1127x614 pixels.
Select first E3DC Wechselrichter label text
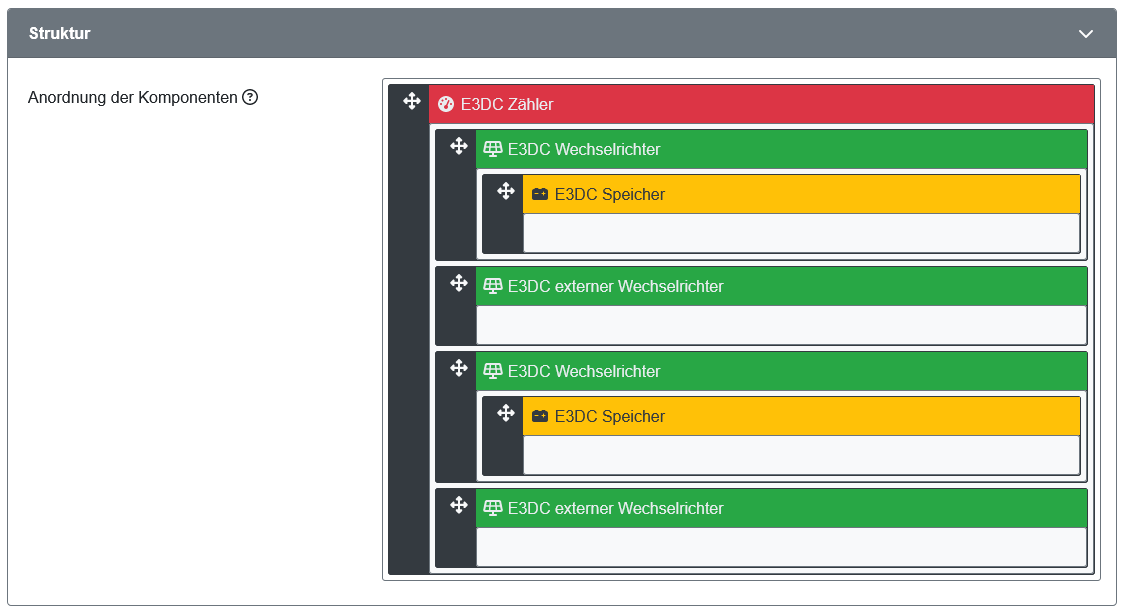click(x=584, y=150)
